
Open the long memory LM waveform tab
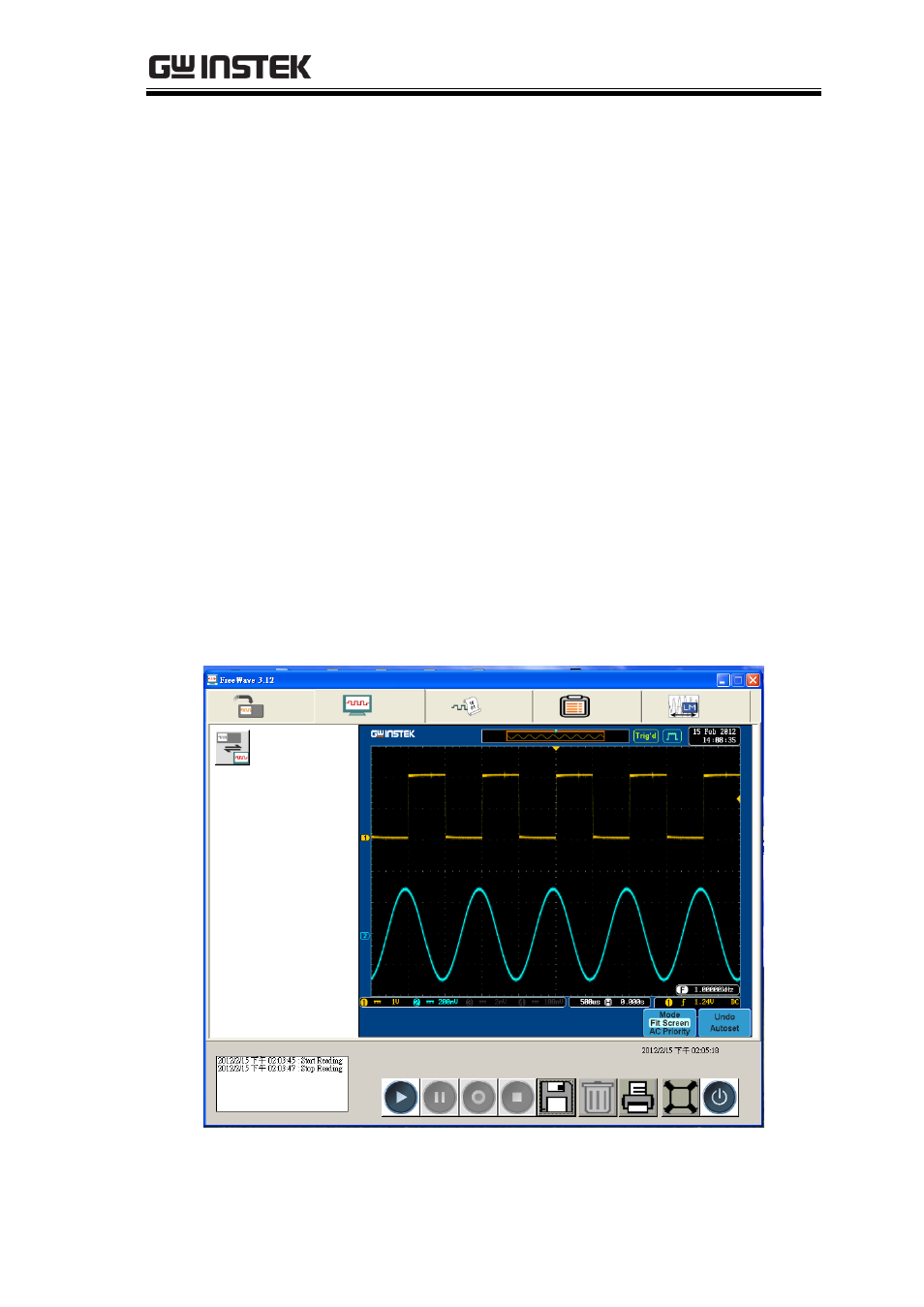[684, 706]
